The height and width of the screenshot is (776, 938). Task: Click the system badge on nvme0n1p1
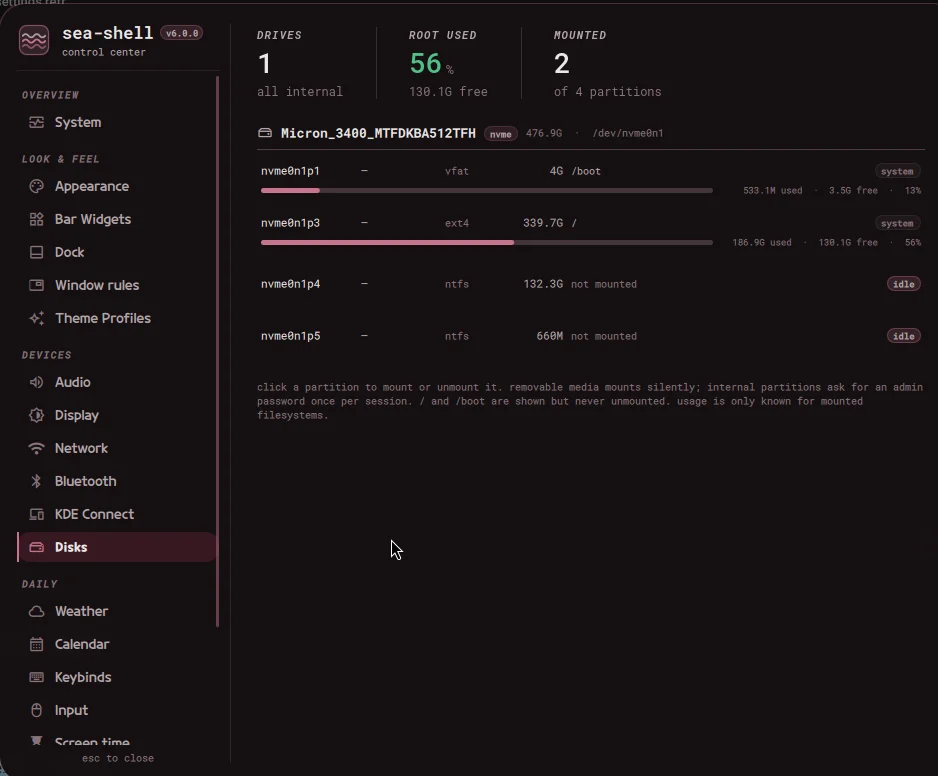[x=897, y=171]
